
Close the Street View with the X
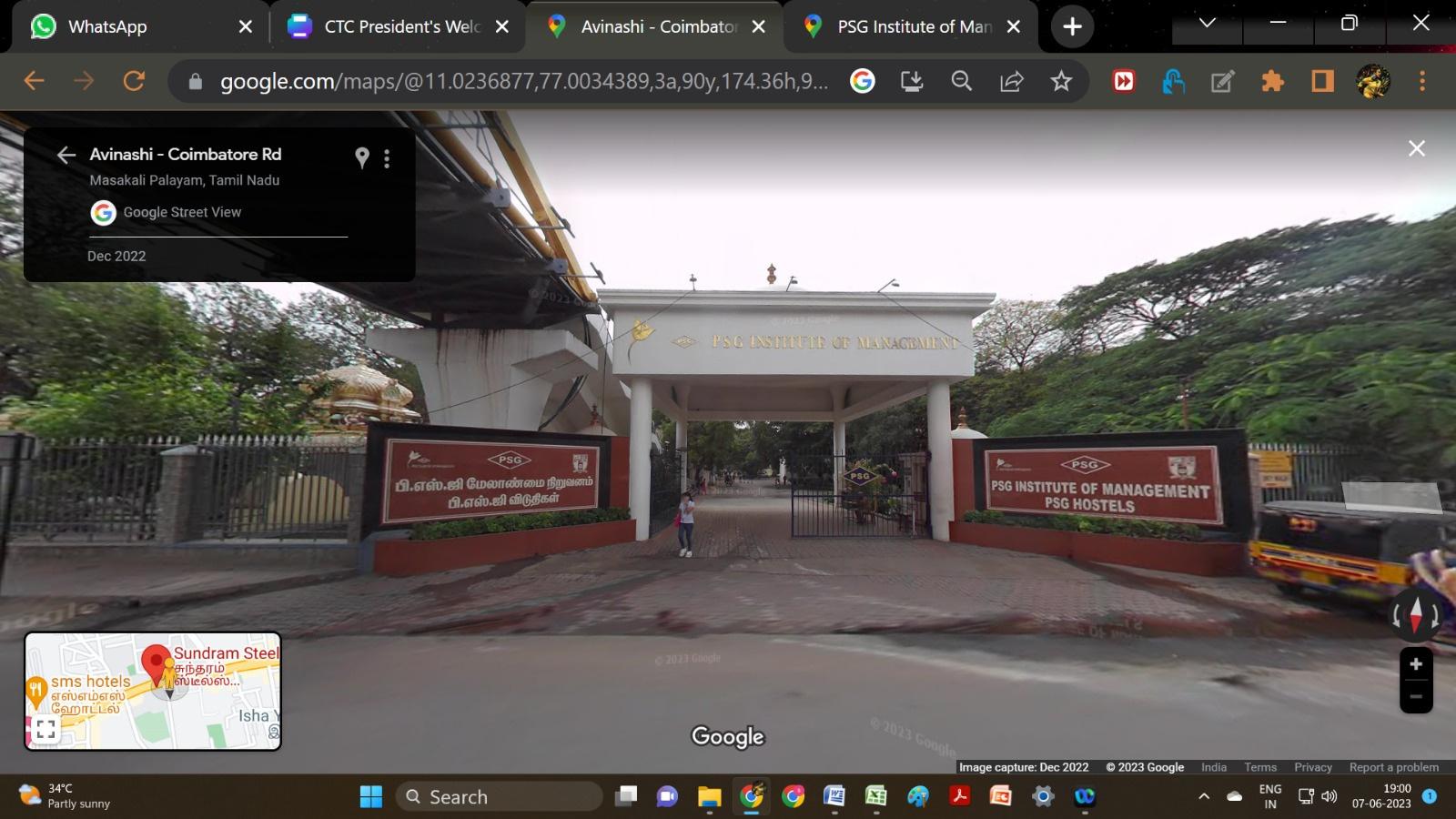pos(1417,148)
